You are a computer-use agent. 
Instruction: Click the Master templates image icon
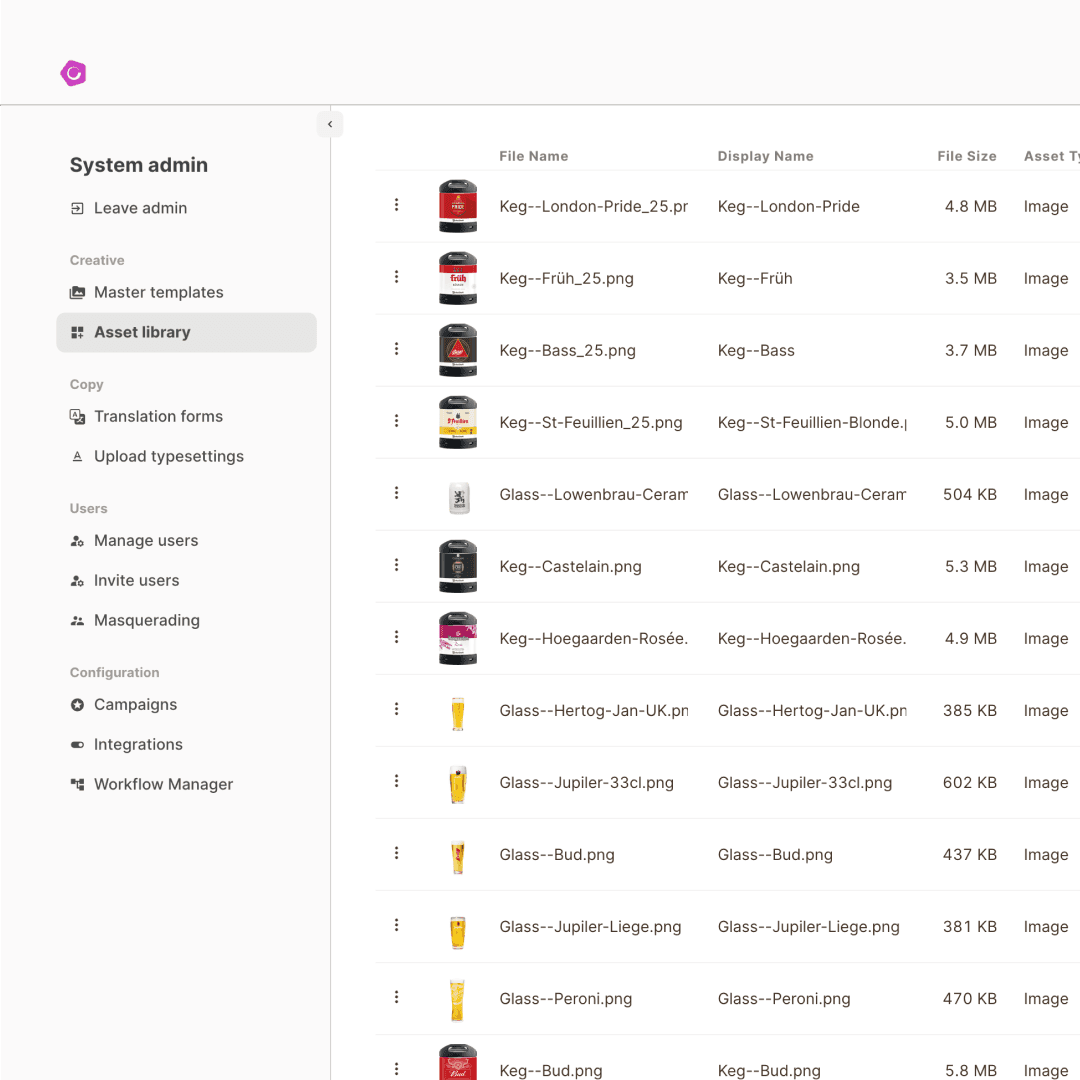[x=78, y=292]
